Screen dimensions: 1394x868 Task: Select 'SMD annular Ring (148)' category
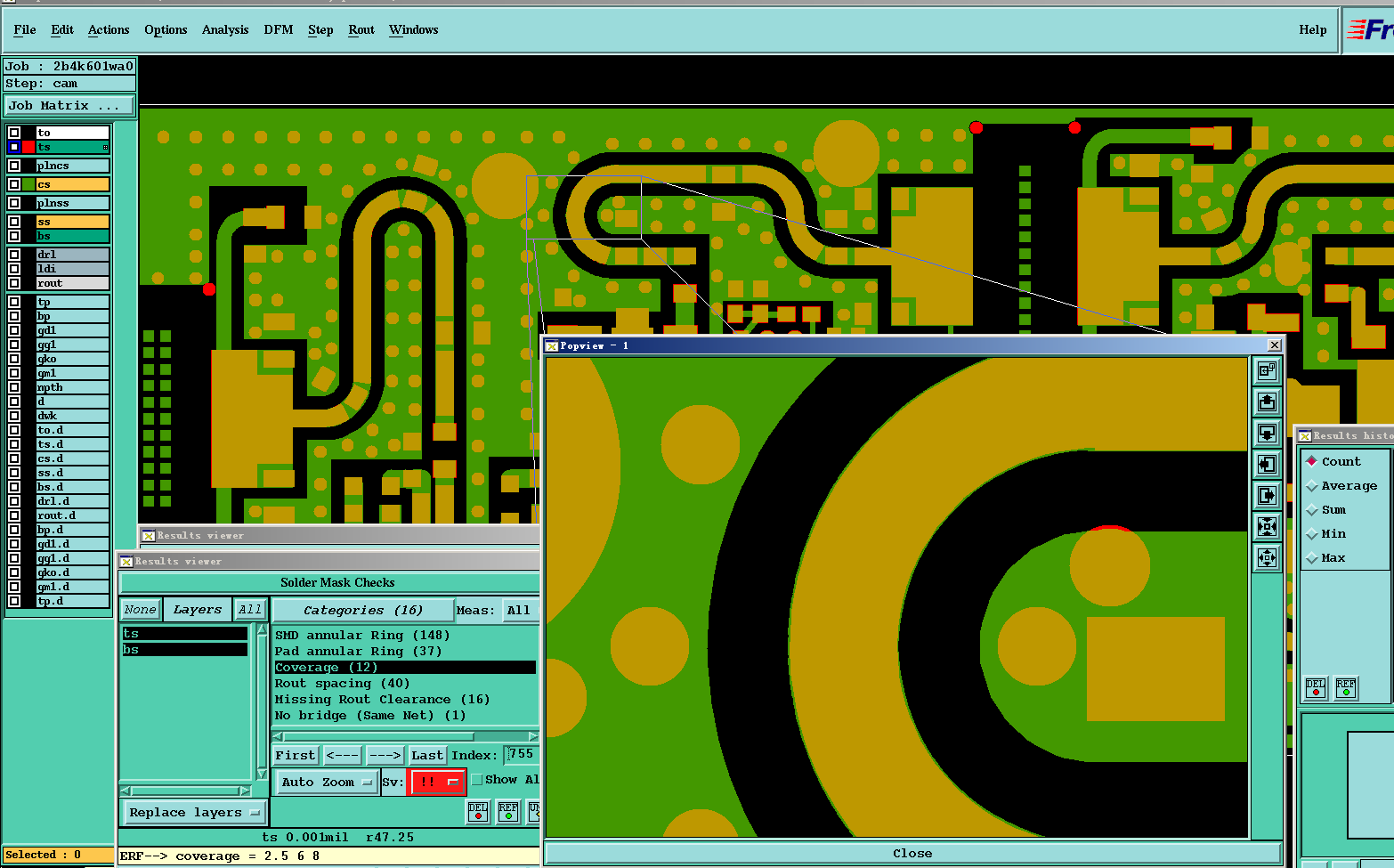[x=362, y=635]
